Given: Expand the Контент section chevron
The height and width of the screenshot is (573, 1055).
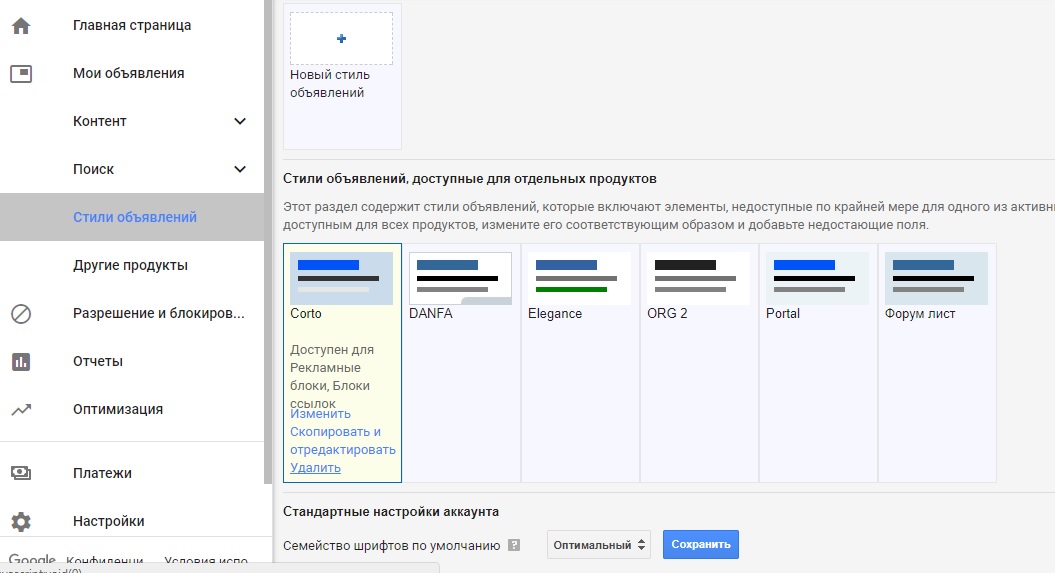Looking at the screenshot, I should (240, 122).
